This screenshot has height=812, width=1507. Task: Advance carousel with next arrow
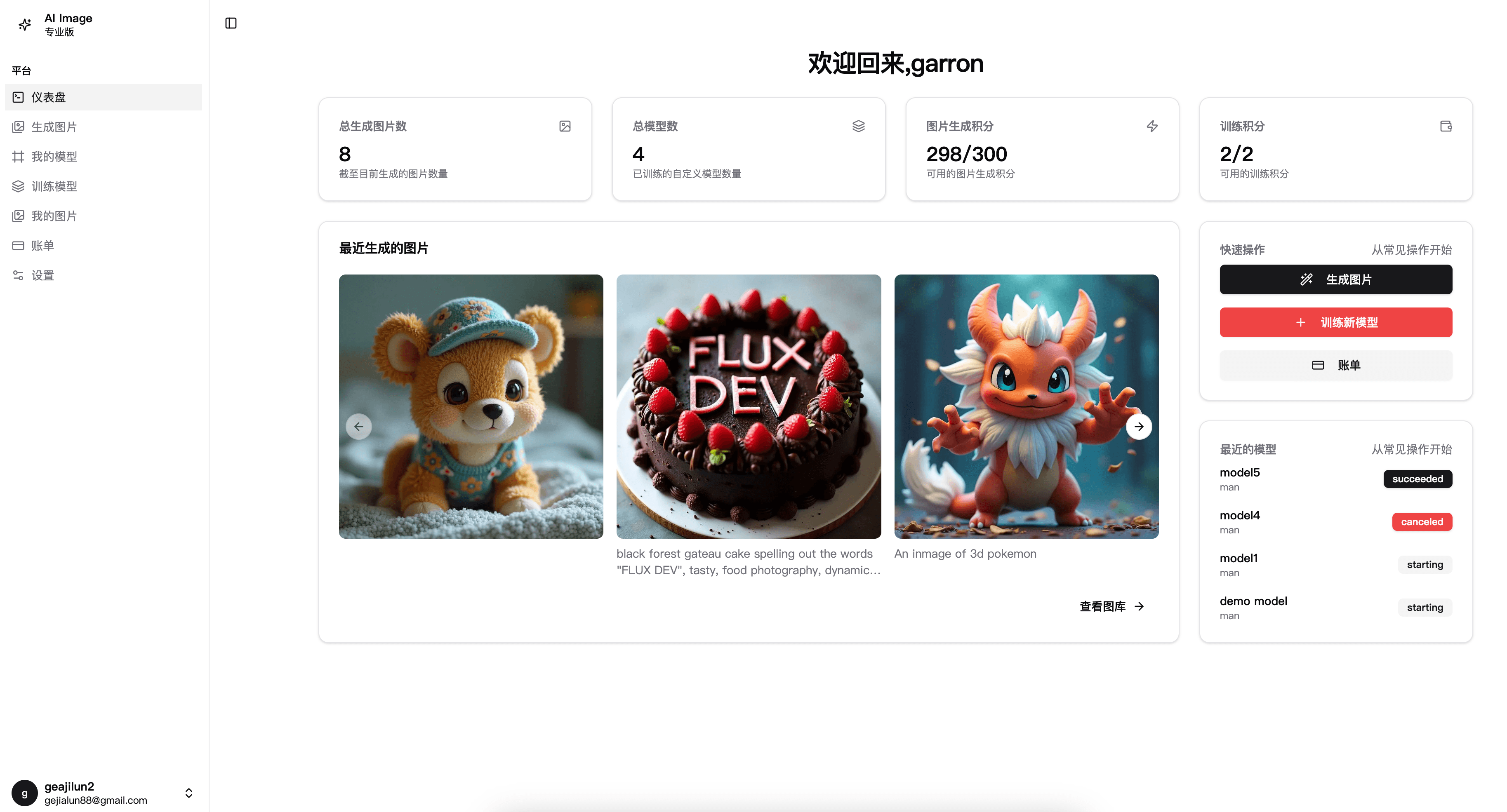tap(1138, 426)
